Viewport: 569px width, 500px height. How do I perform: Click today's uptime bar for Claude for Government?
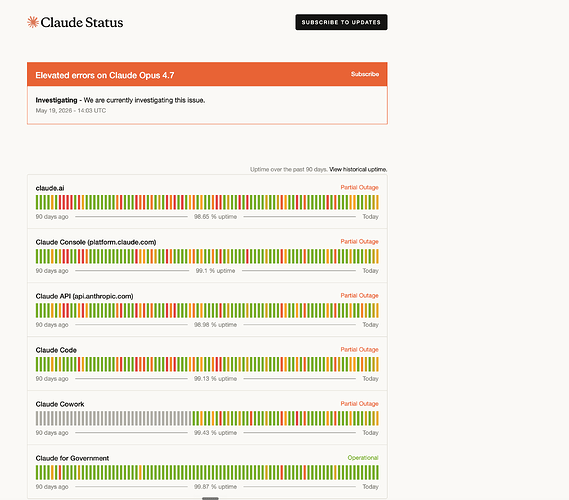[x=377, y=473]
